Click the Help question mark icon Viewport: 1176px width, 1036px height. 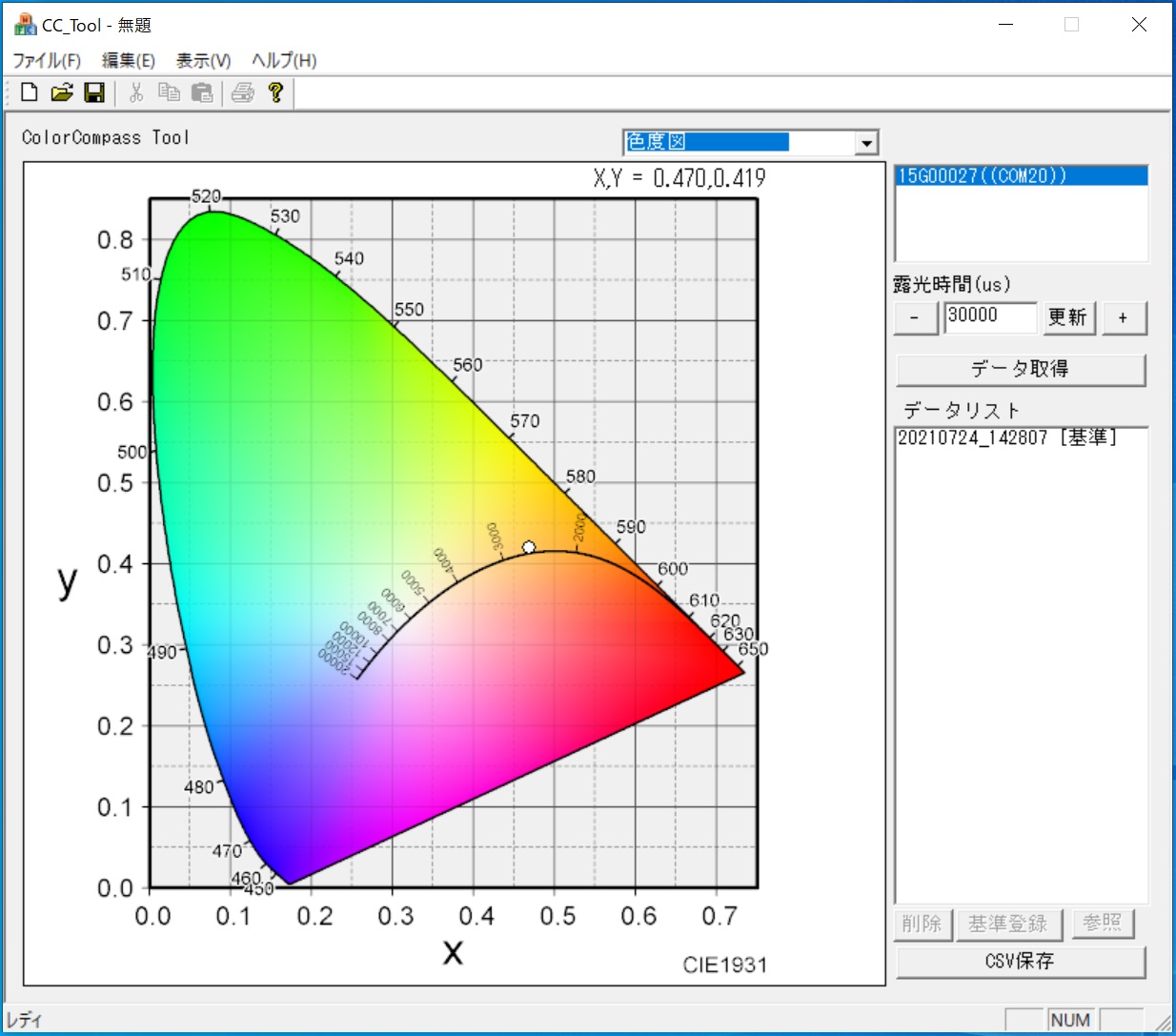(x=275, y=92)
